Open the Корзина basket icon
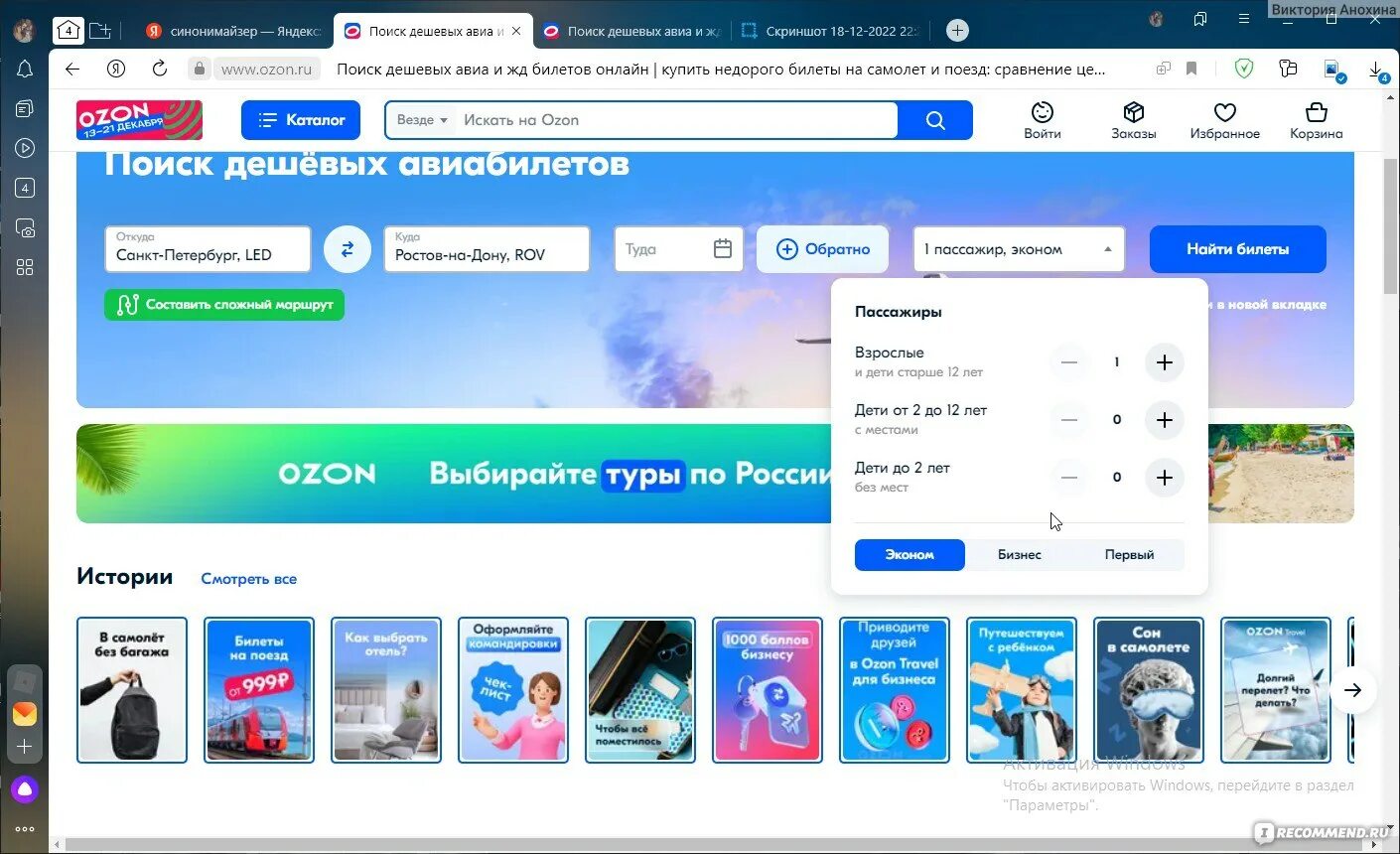This screenshot has height=854, width=1400. coord(1317,121)
